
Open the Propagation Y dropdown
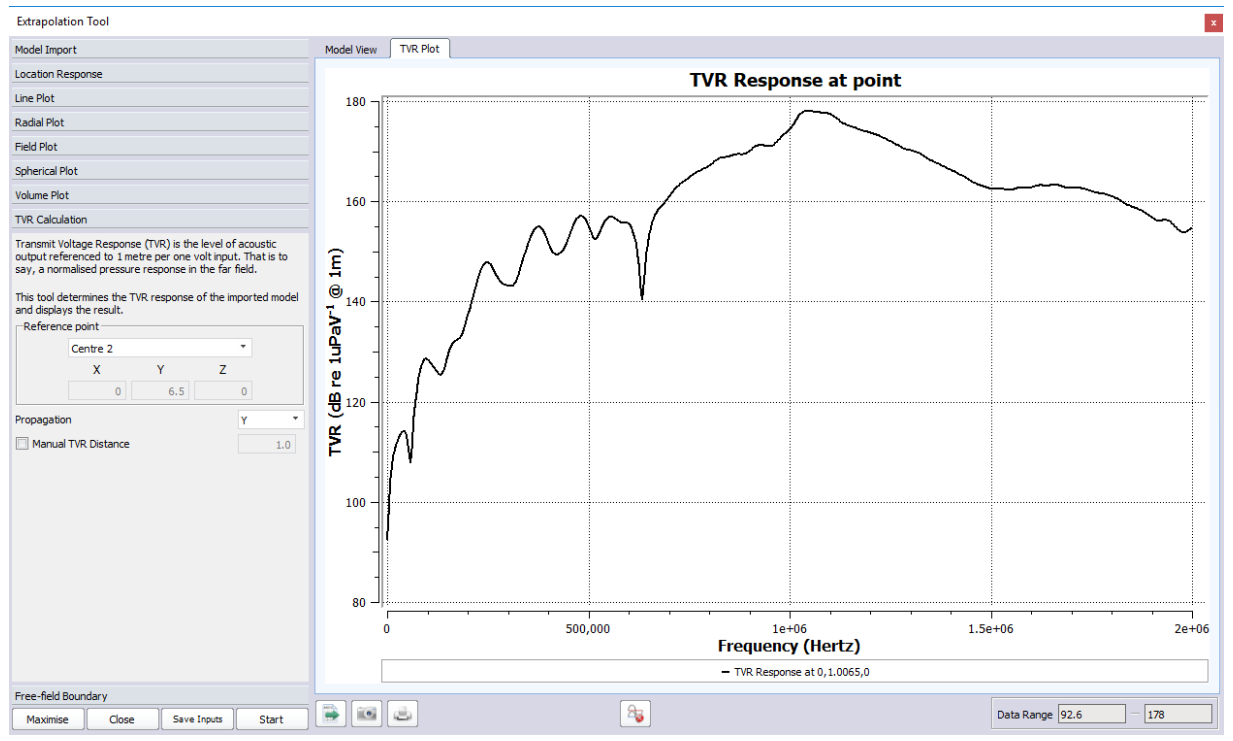pos(270,420)
